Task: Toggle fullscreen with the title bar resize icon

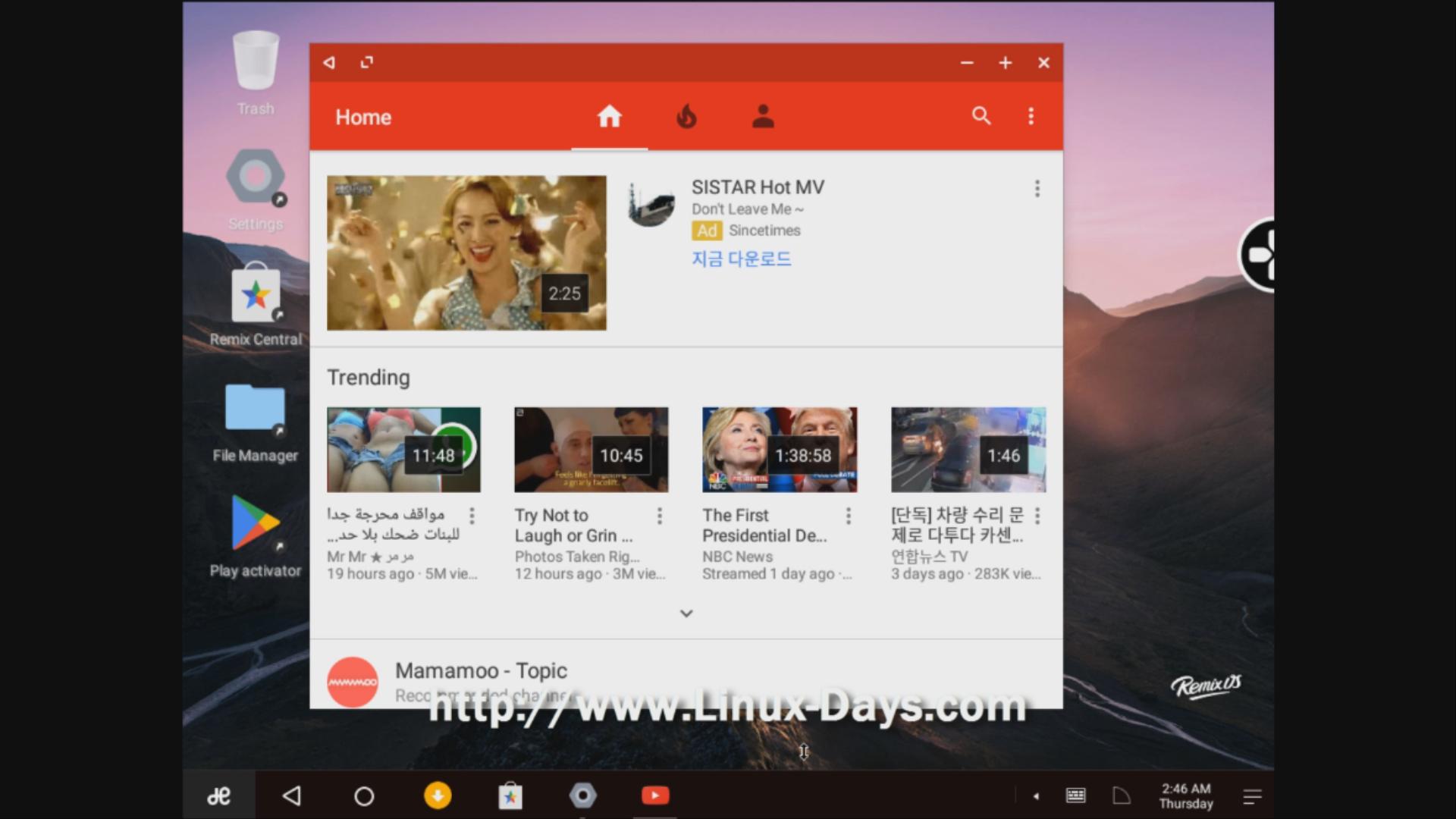Action: [x=367, y=62]
